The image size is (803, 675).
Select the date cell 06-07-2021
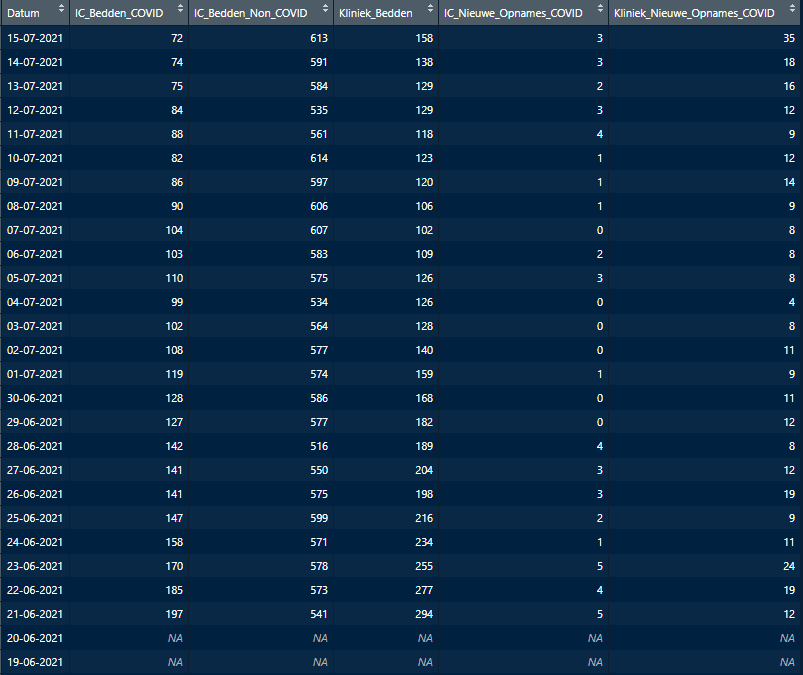[35, 255]
